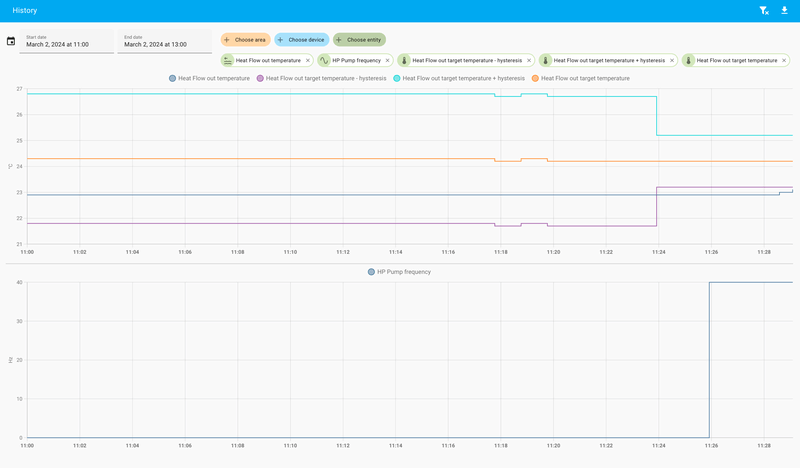Remove Heat Flow out temperature chip

point(308,60)
